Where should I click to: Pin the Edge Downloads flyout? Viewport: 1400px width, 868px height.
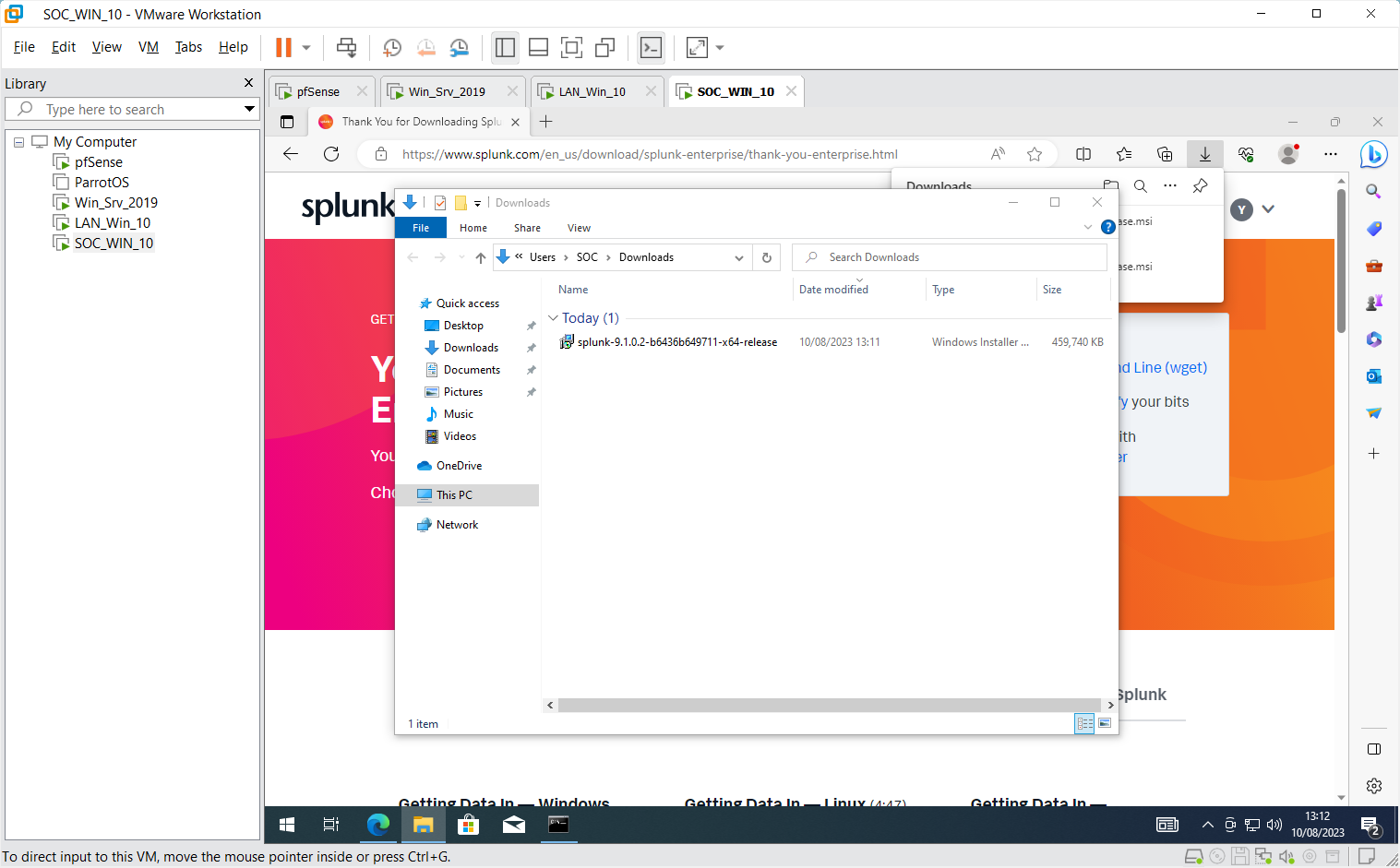[x=1200, y=185]
